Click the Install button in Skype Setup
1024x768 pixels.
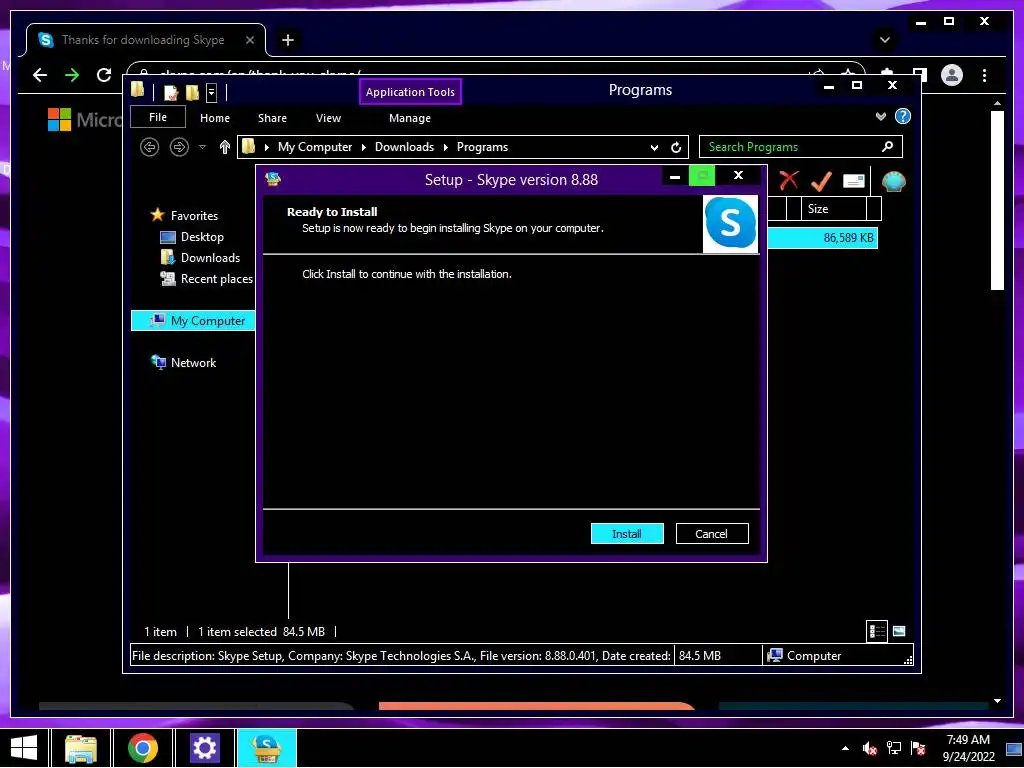627,534
